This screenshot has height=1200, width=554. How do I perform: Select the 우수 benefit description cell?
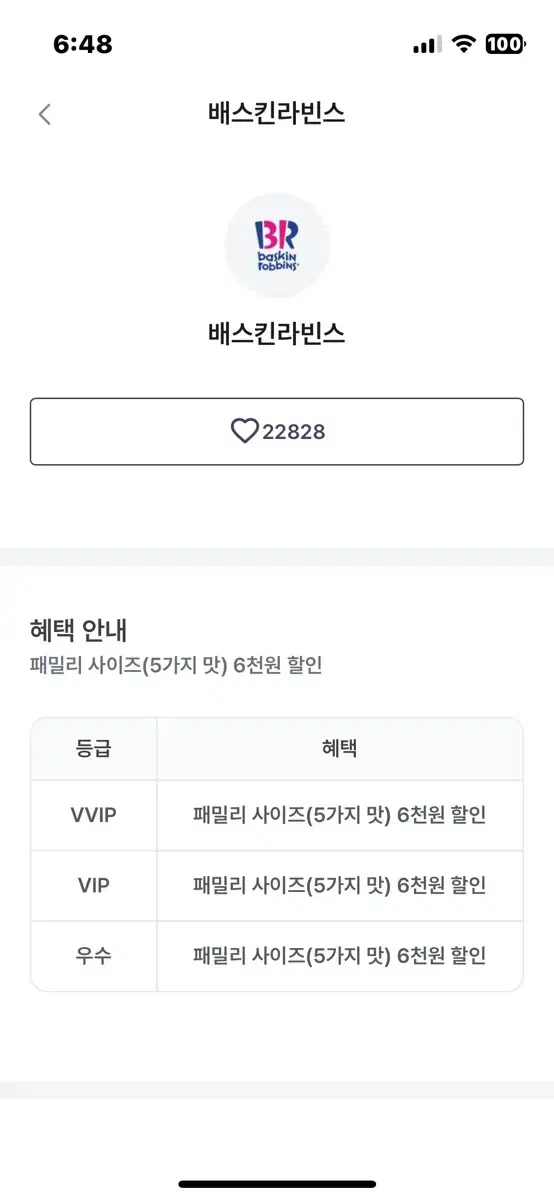pos(340,955)
